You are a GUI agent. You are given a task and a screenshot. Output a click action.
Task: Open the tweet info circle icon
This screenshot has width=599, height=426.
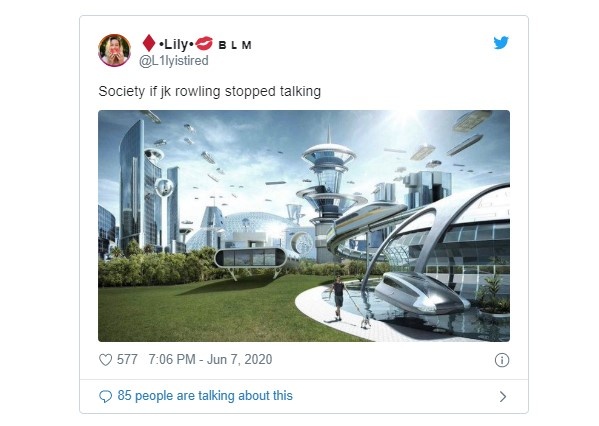coord(502,360)
